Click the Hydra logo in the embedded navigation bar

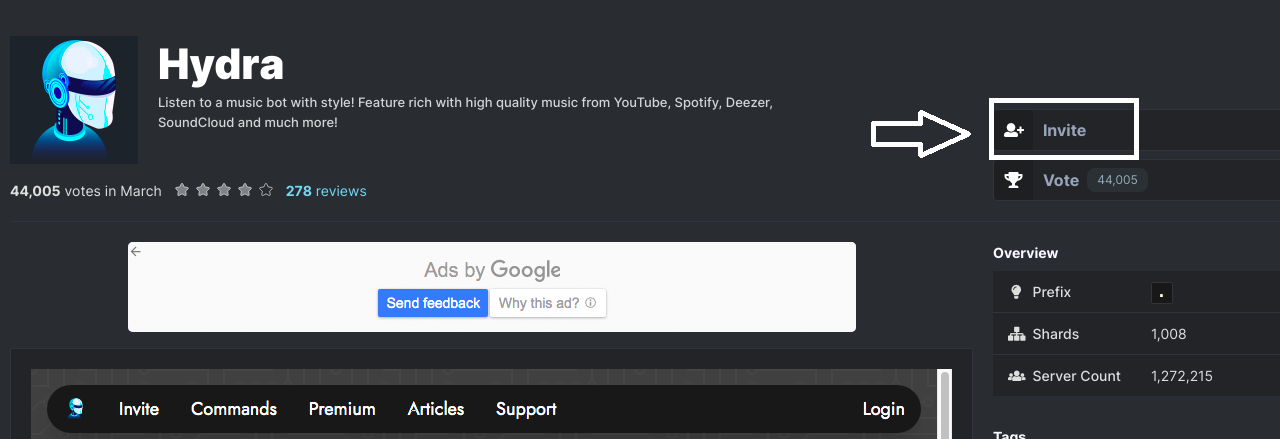[76, 408]
